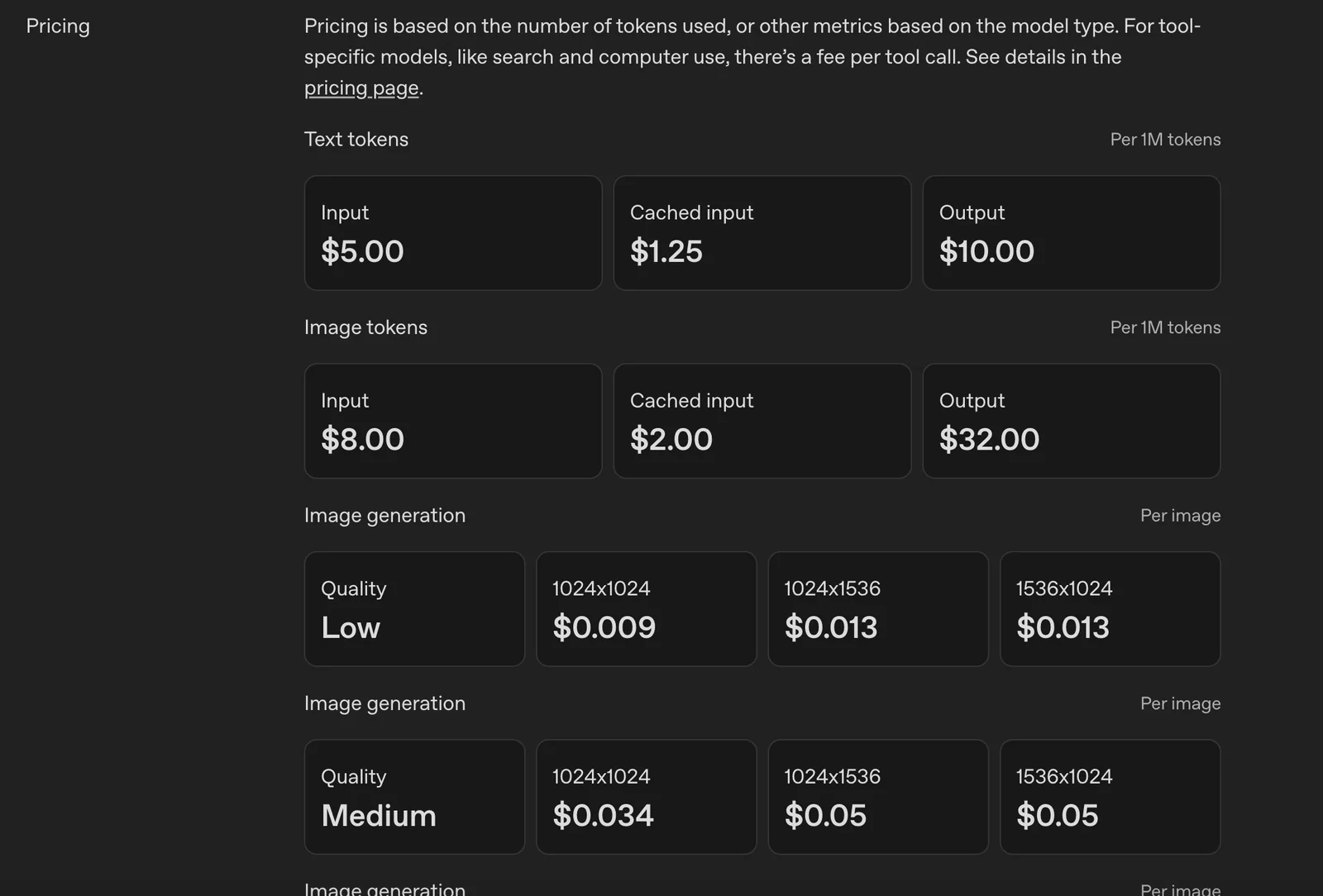Select the $10.00 text Output card
This screenshot has height=896, width=1323.
click(x=1071, y=233)
